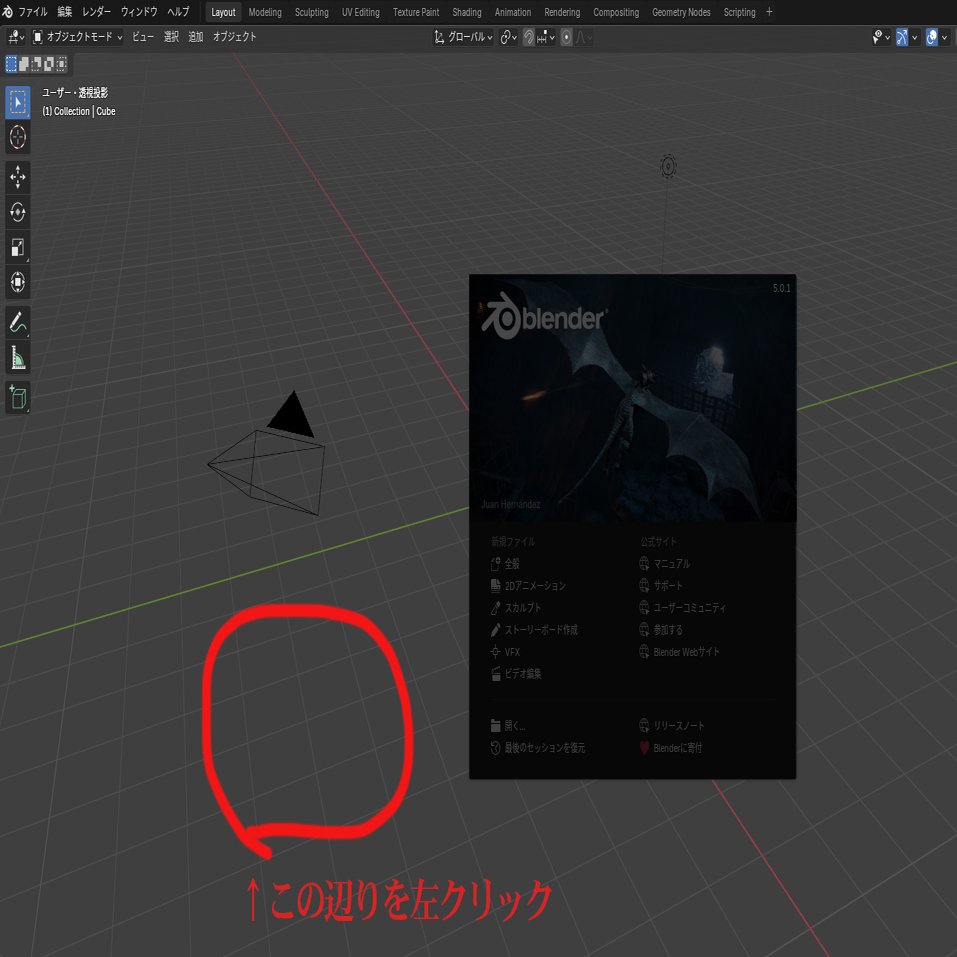
Task: Toggle proportional editing button
Action: click(566, 37)
